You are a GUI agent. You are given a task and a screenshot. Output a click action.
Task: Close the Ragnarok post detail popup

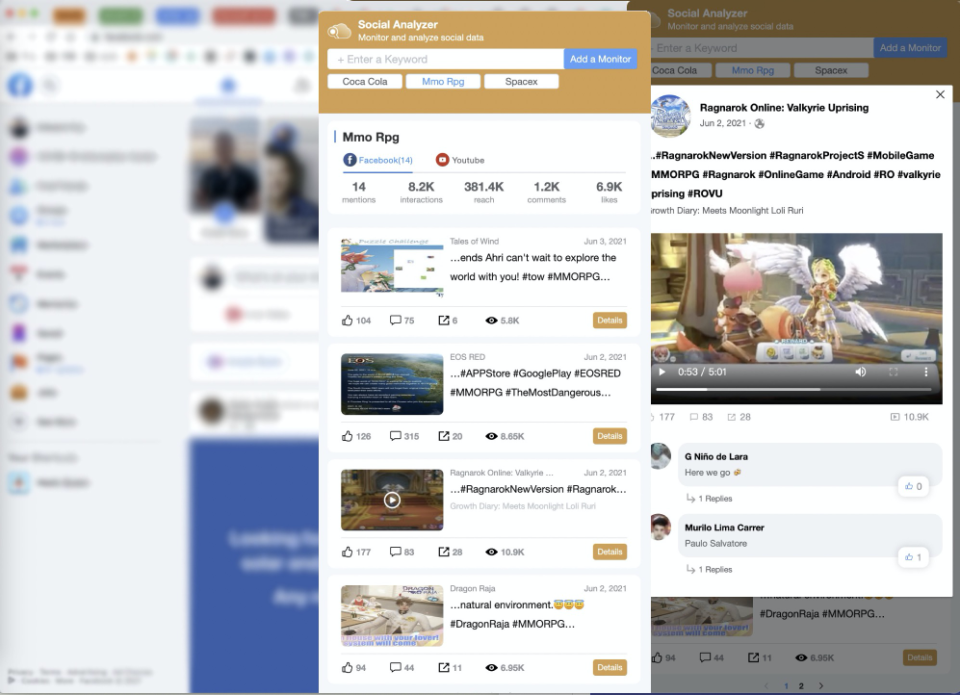[x=940, y=94]
